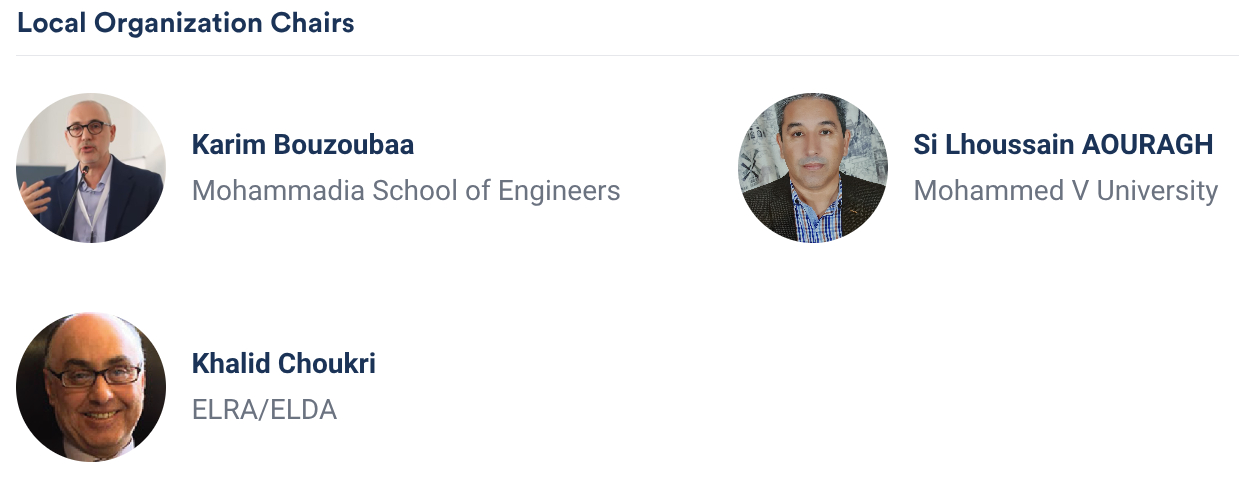The height and width of the screenshot is (479, 1239).
Task: Select the "Mohammed V University" affiliation
Action: [x=1065, y=190]
